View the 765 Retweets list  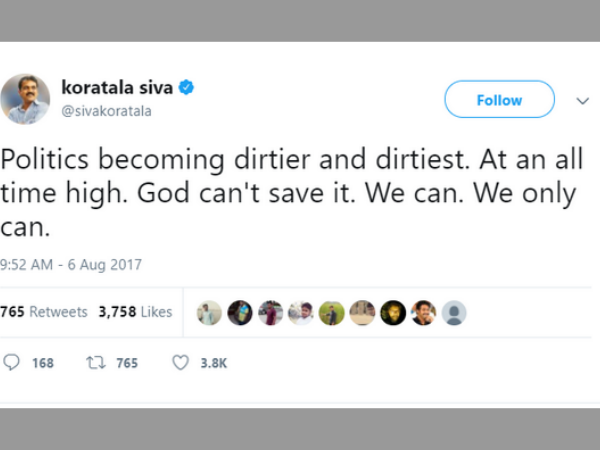[44, 312]
